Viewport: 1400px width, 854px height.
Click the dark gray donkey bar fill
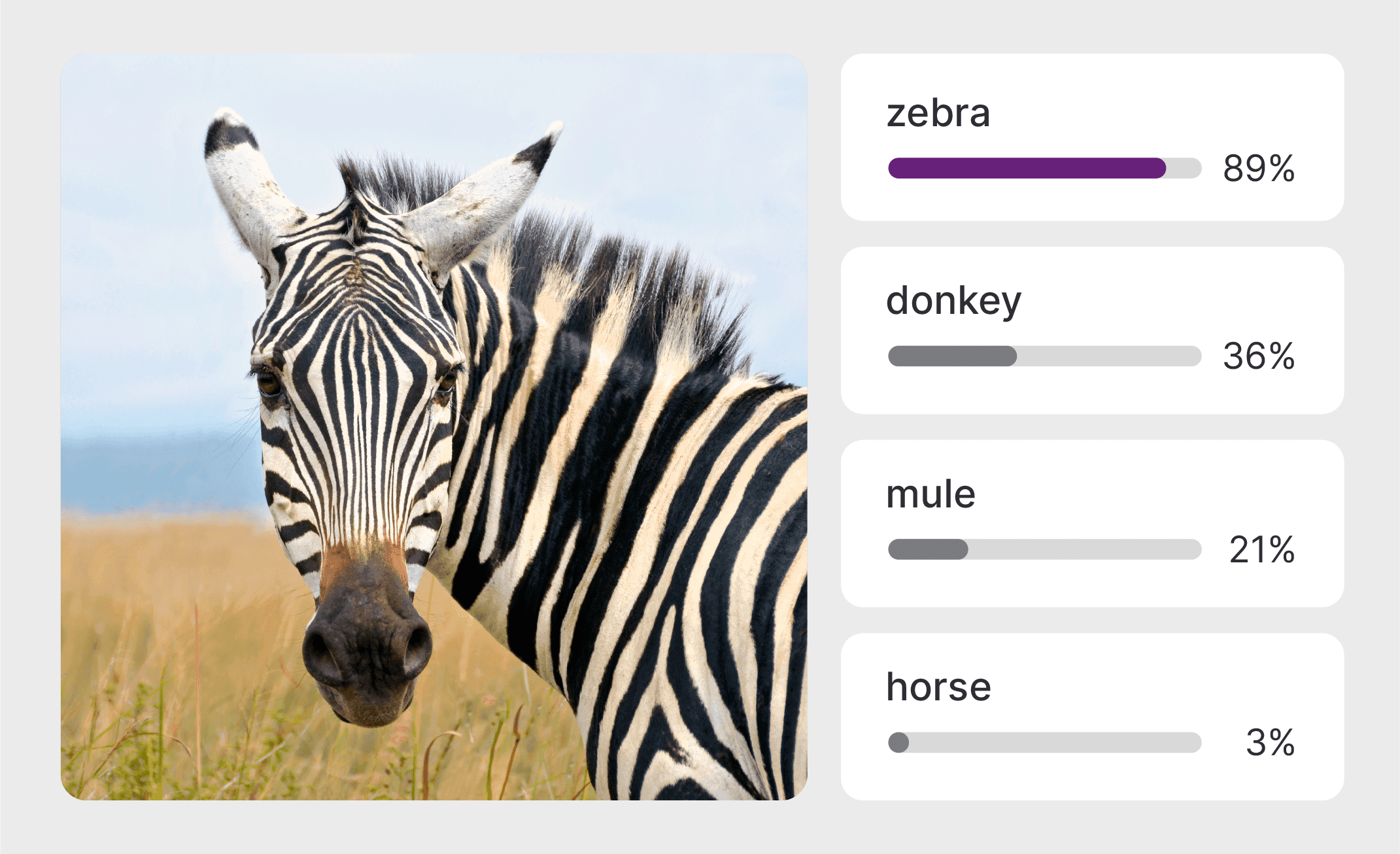pos(952,356)
